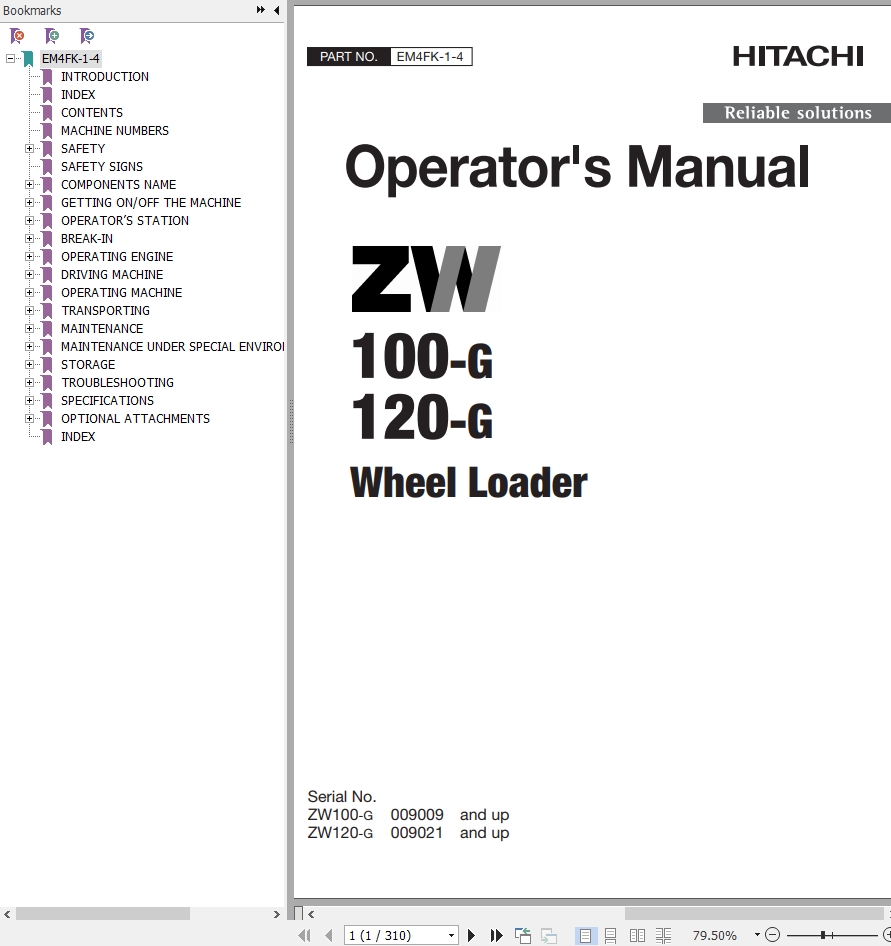
Task: Expand the SPECIFICATIONS bookmark
Action: (29, 401)
